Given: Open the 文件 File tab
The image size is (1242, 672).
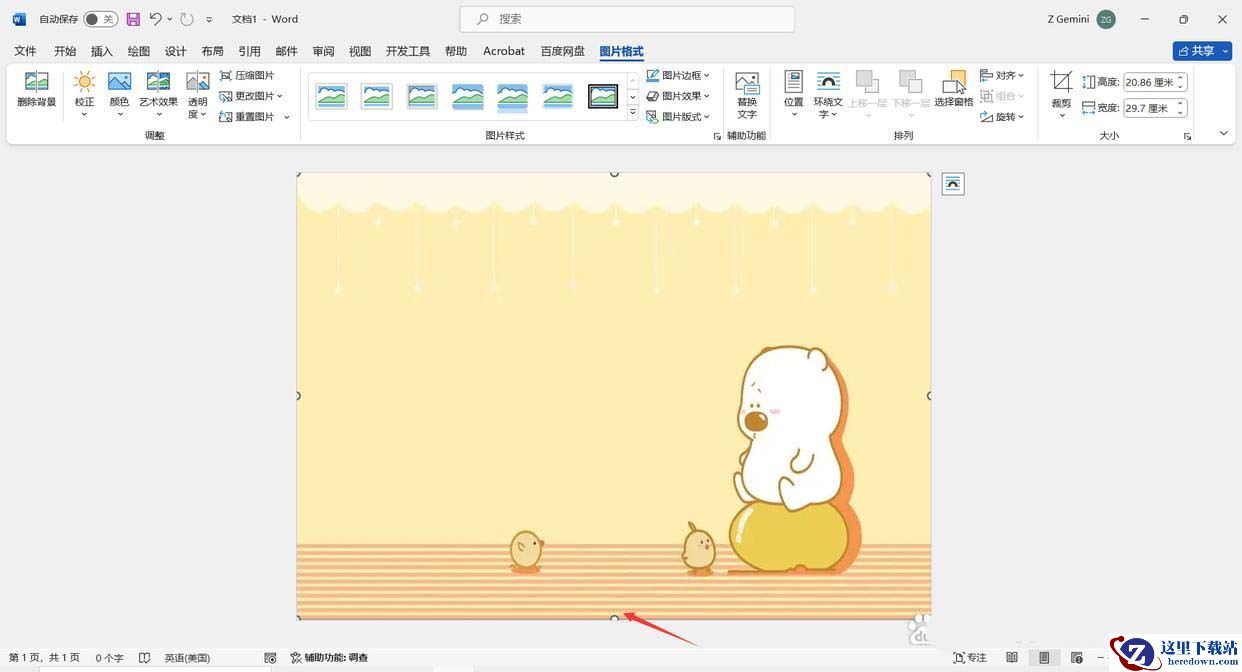Looking at the screenshot, I should point(25,51).
